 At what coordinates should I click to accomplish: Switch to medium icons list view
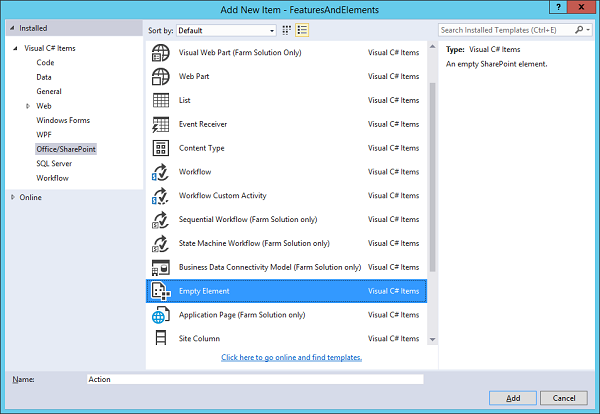302,30
